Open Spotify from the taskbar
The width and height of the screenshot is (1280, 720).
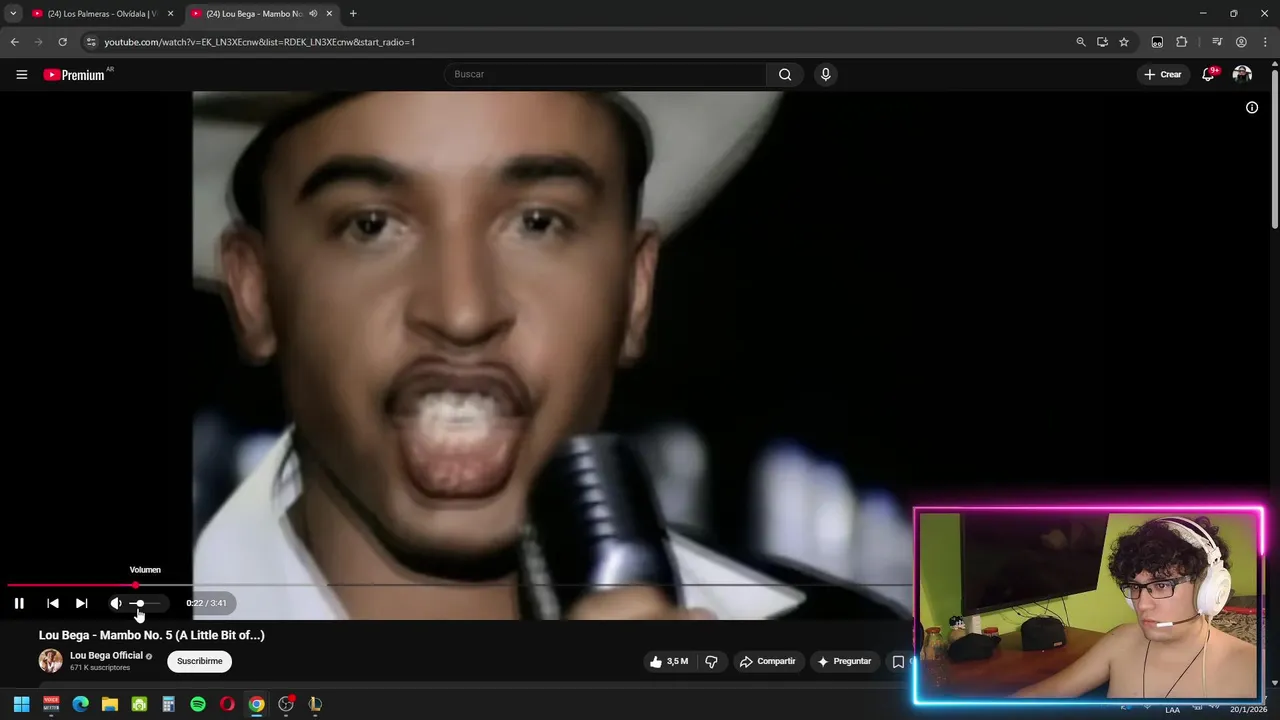198,704
